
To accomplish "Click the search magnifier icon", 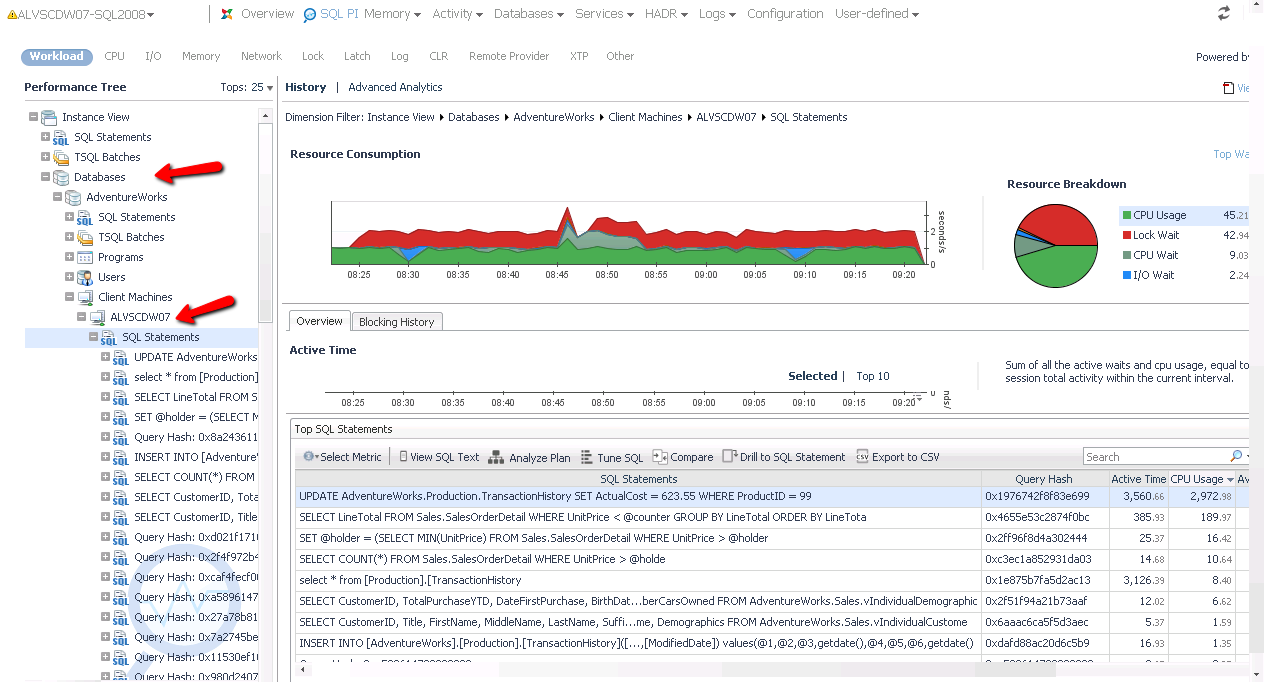I will (x=1236, y=457).
